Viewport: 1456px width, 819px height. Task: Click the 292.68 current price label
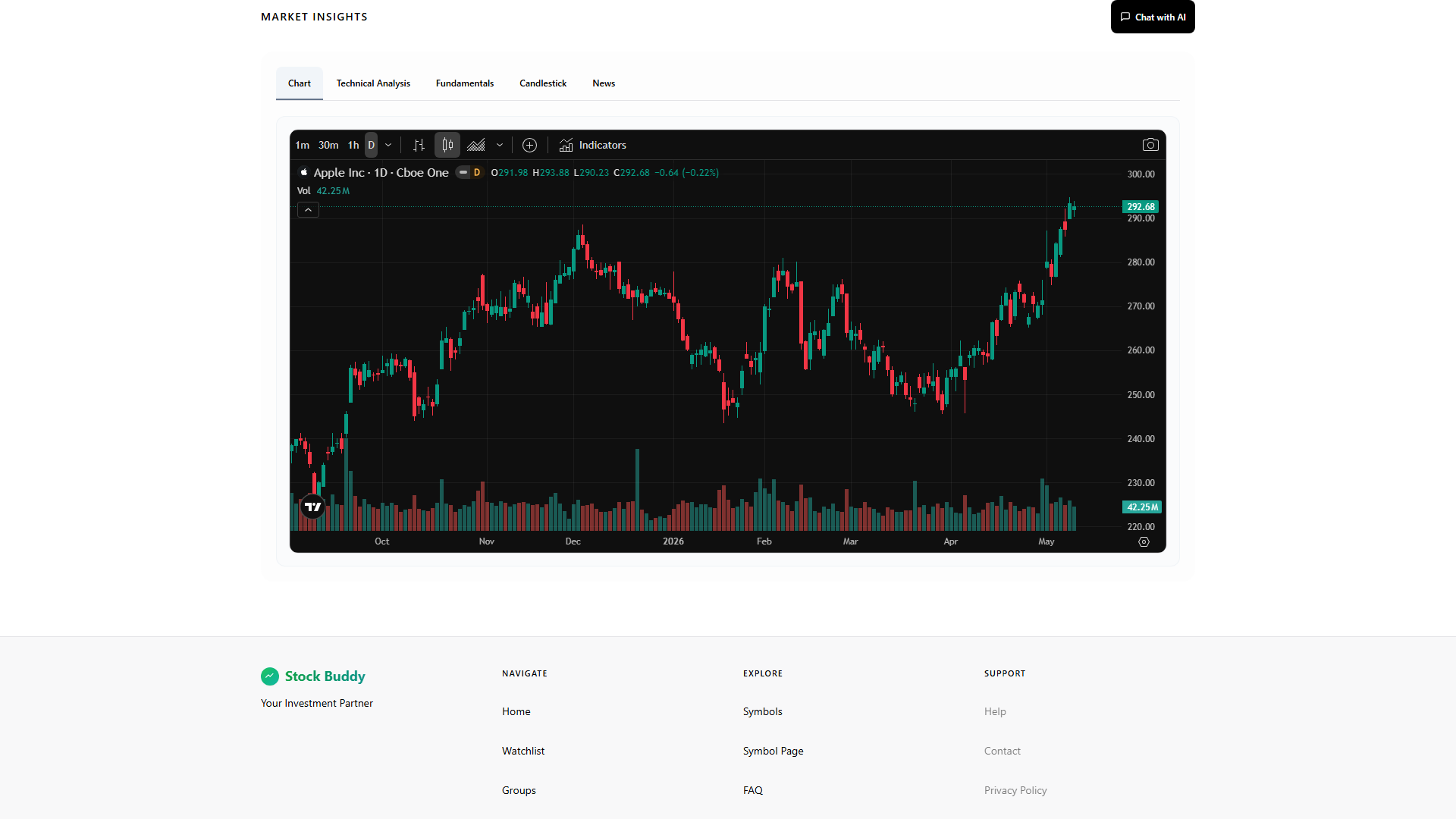1141,206
